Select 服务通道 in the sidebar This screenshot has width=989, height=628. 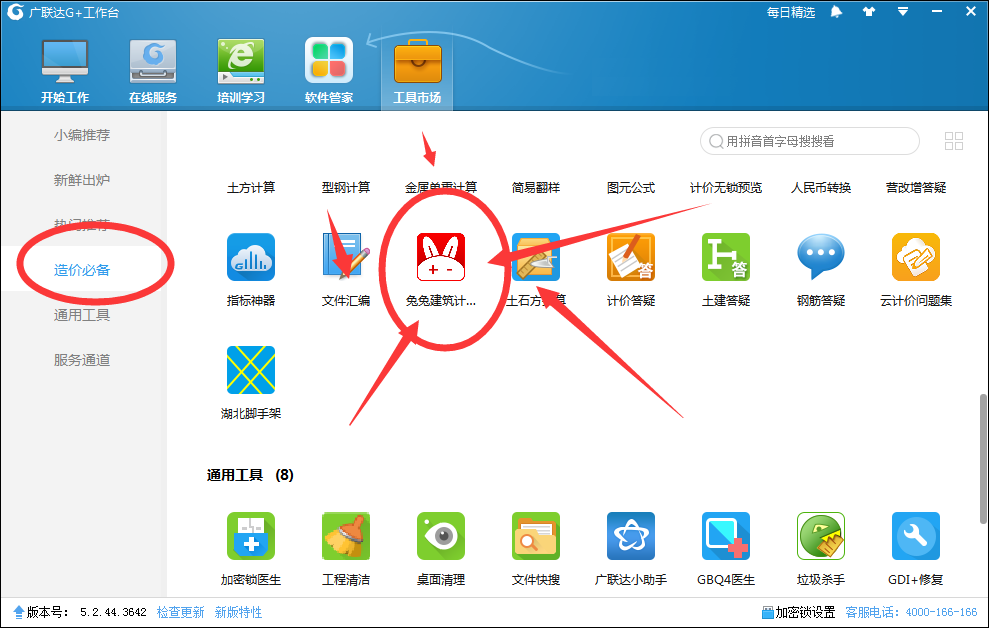pos(82,360)
